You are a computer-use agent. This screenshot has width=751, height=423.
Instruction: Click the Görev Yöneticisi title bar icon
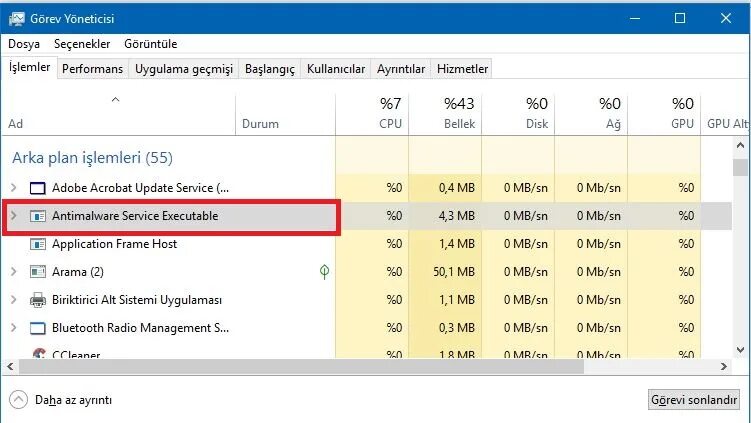[17, 18]
